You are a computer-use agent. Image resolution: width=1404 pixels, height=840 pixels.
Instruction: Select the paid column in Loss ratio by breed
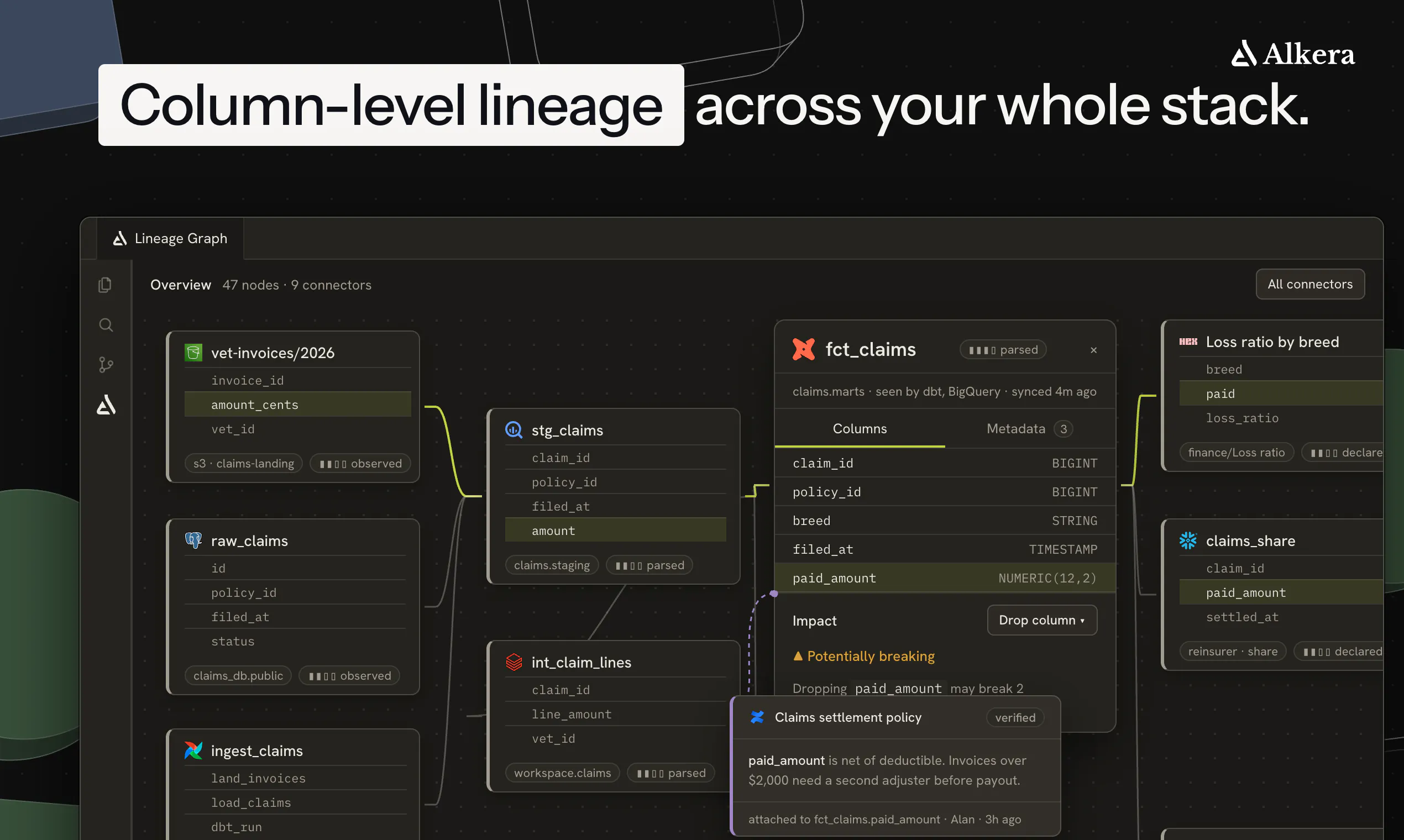point(1281,393)
